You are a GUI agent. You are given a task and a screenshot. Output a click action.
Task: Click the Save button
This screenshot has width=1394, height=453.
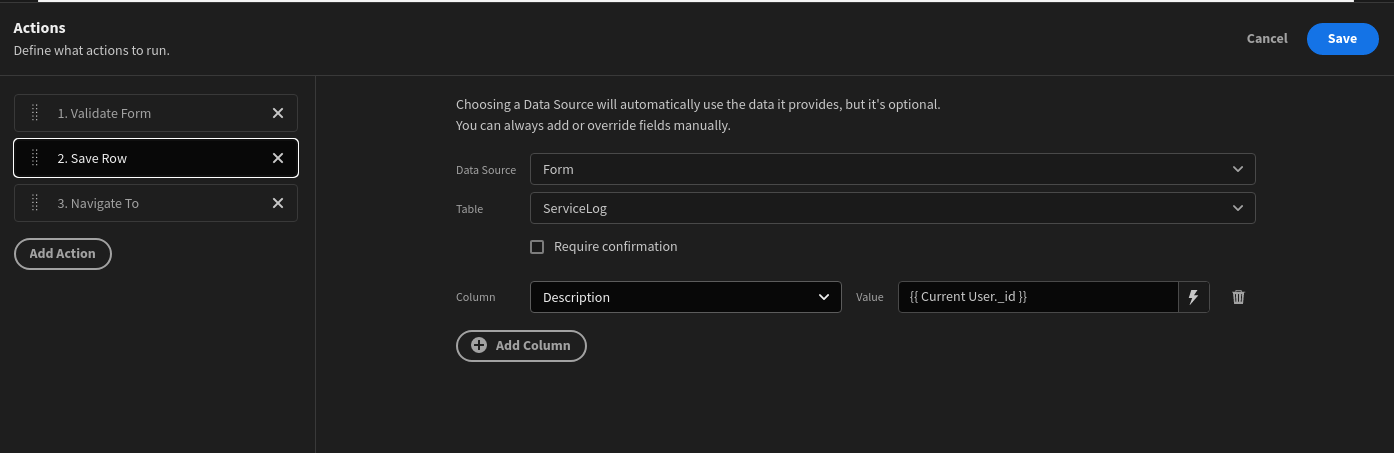click(1342, 39)
